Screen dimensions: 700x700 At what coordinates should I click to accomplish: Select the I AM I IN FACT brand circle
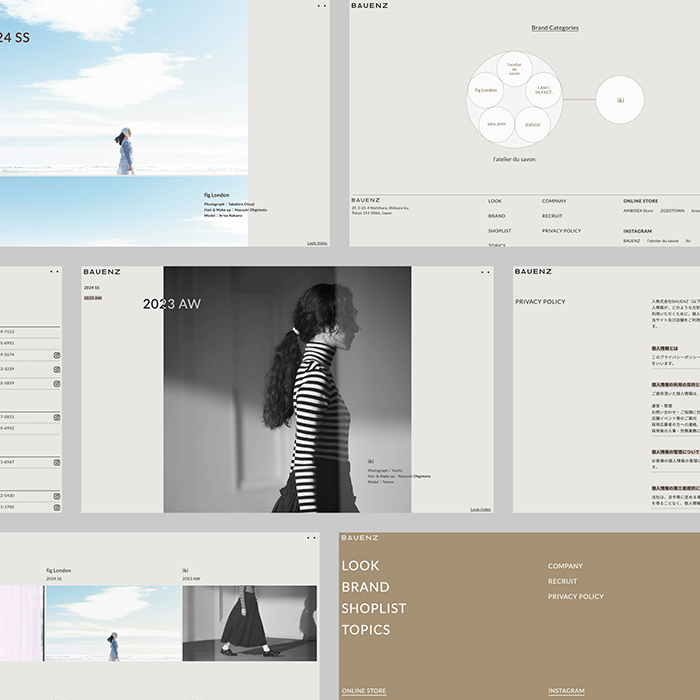(543, 90)
